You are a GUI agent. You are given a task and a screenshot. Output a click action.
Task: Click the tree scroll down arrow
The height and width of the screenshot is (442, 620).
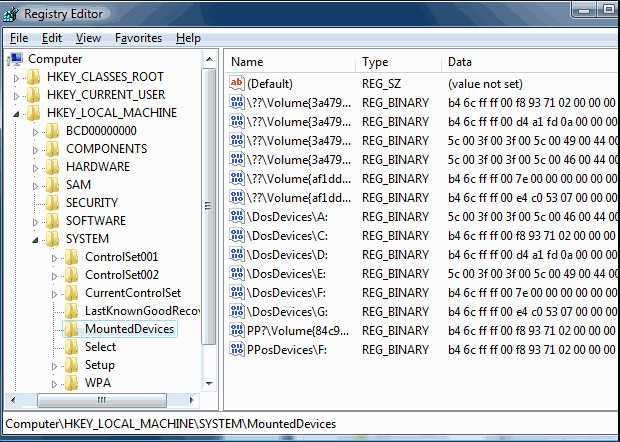[x=209, y=383]
